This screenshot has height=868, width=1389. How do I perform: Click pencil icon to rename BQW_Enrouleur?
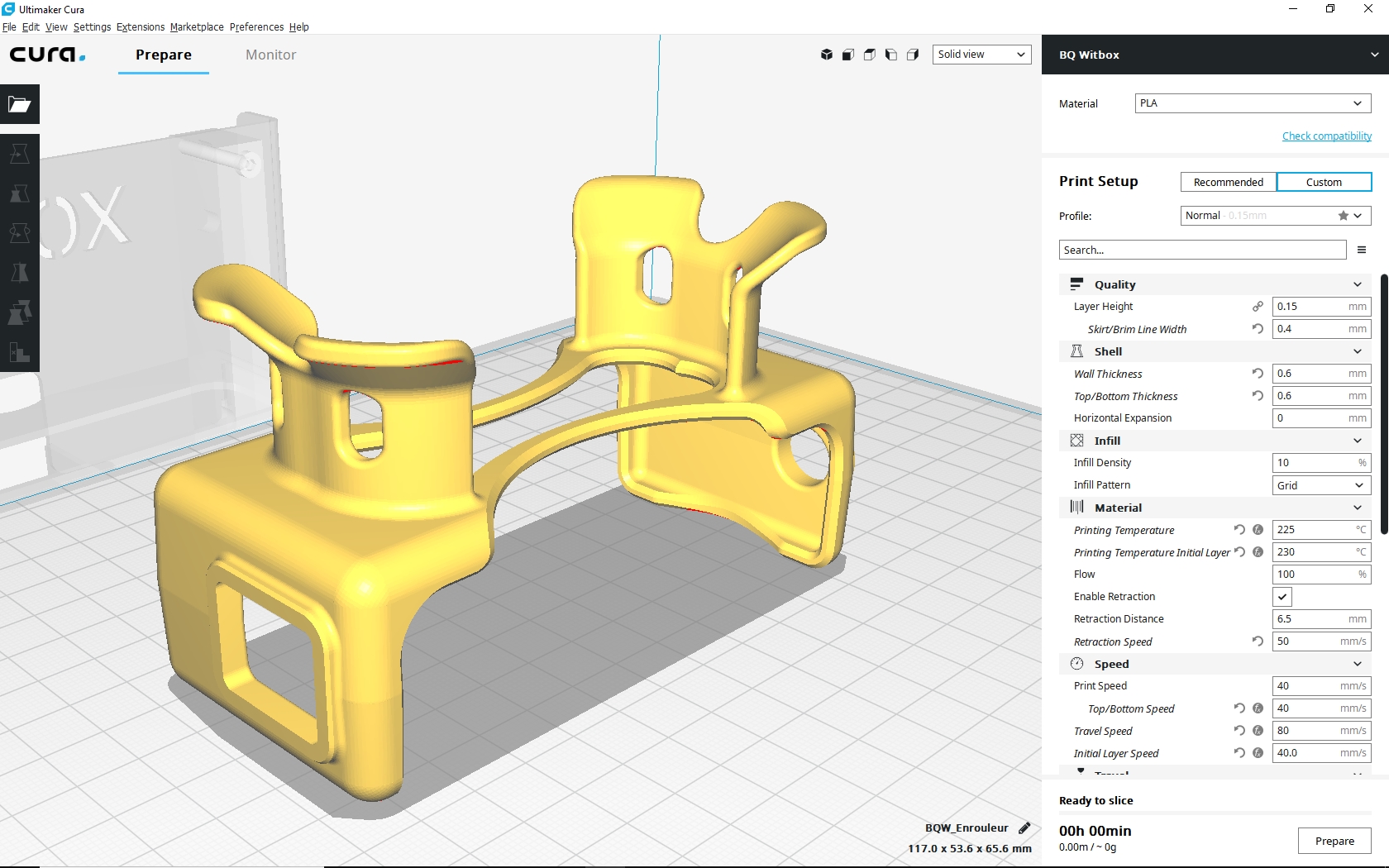1024,828
